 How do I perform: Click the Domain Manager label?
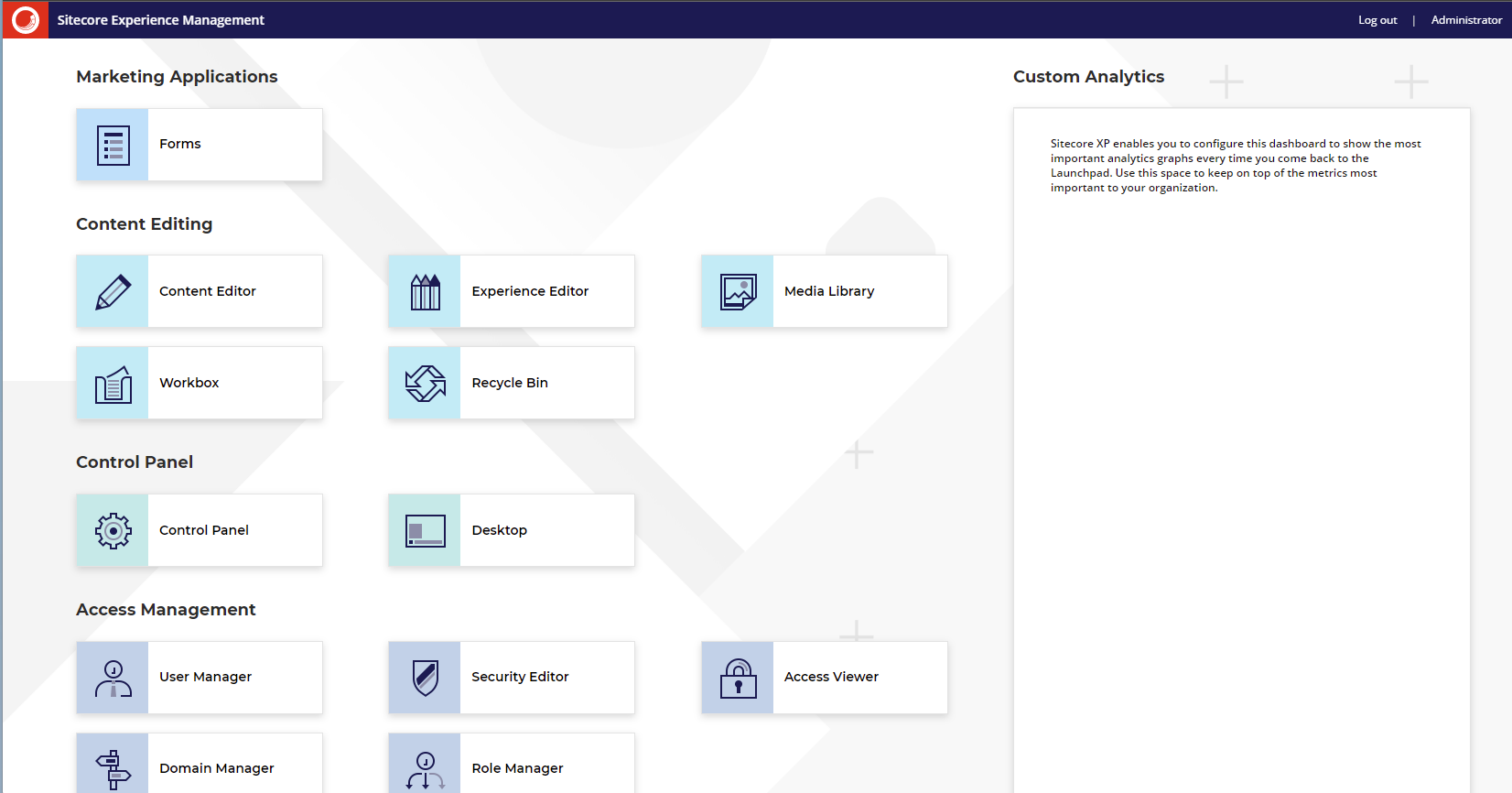click(217, 768)
